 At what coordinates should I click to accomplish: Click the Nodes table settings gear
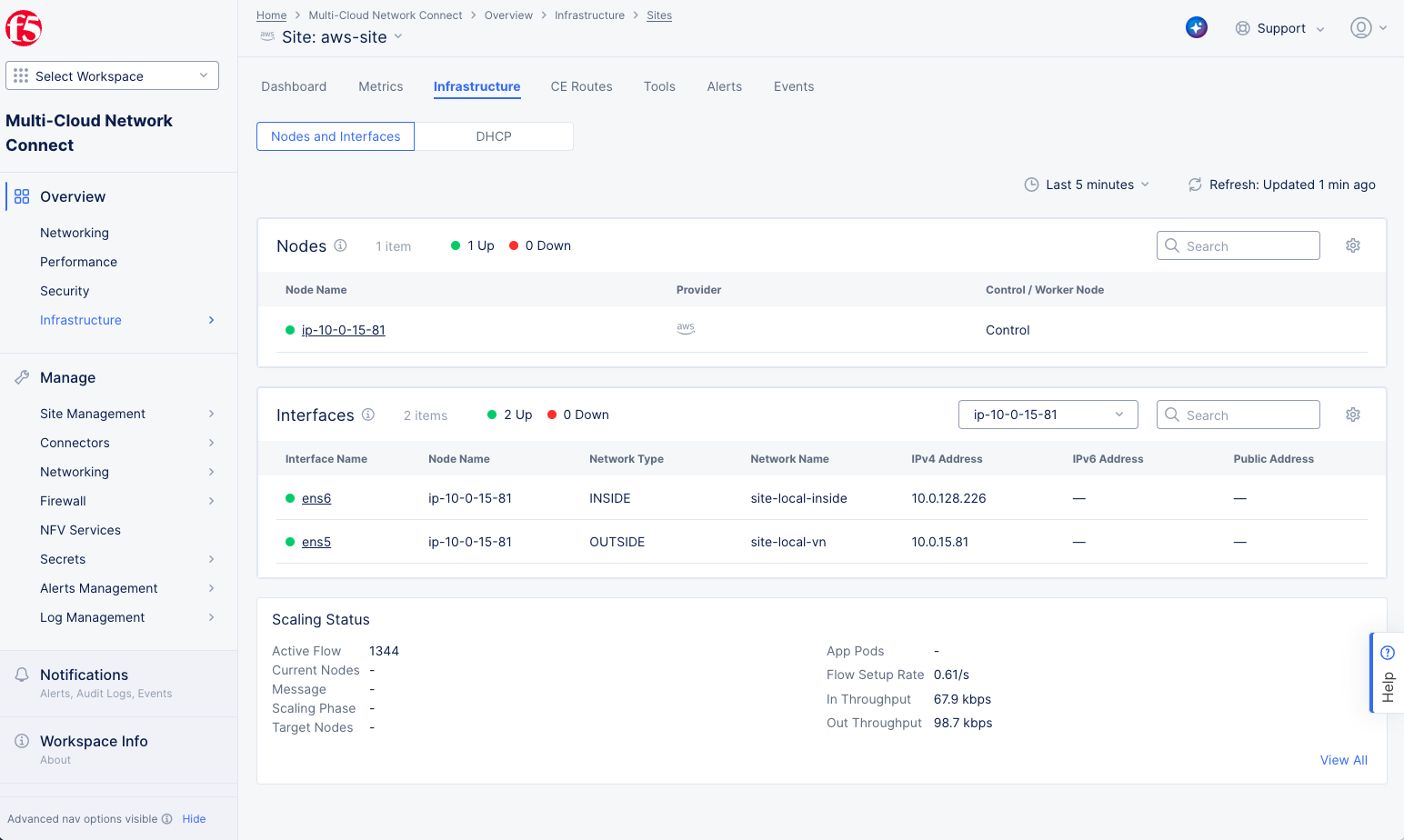click(1353, 245)
